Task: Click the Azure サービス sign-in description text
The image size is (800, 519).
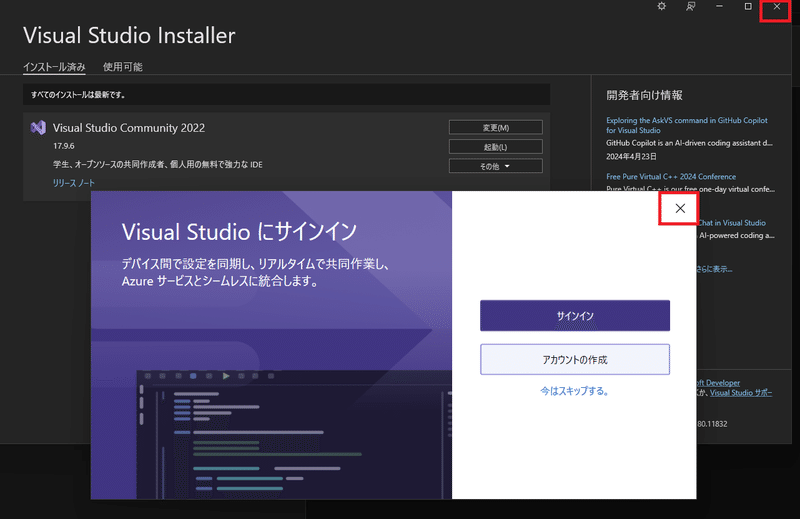Action: pyautogui.click(x=255, y=273)
